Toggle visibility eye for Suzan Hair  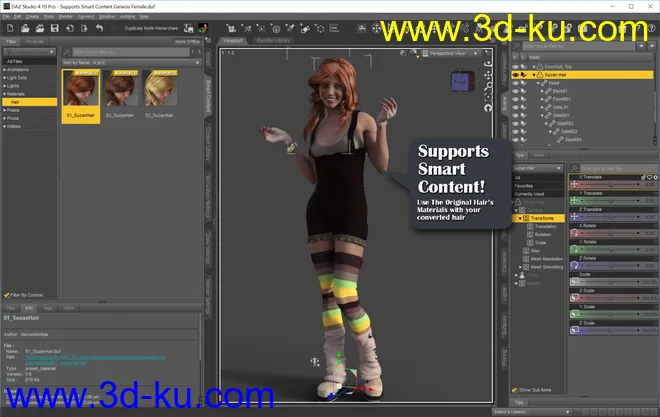click(516, 75)
